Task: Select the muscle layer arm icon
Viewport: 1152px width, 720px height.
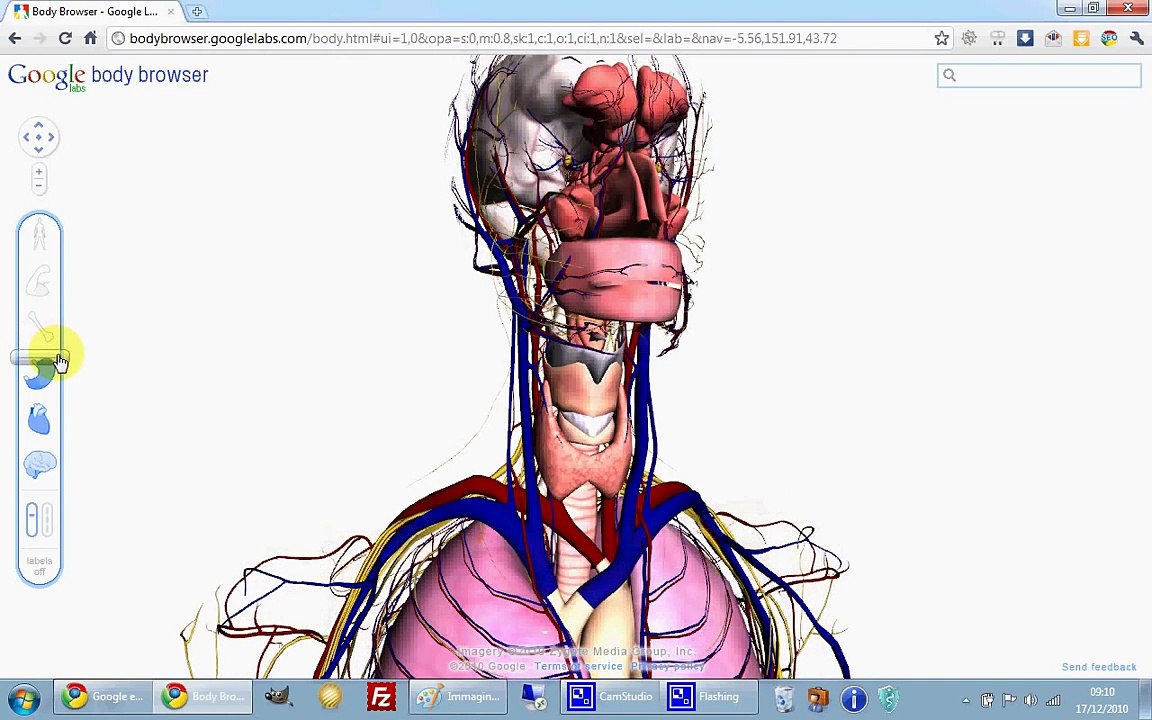Action: 38,281
